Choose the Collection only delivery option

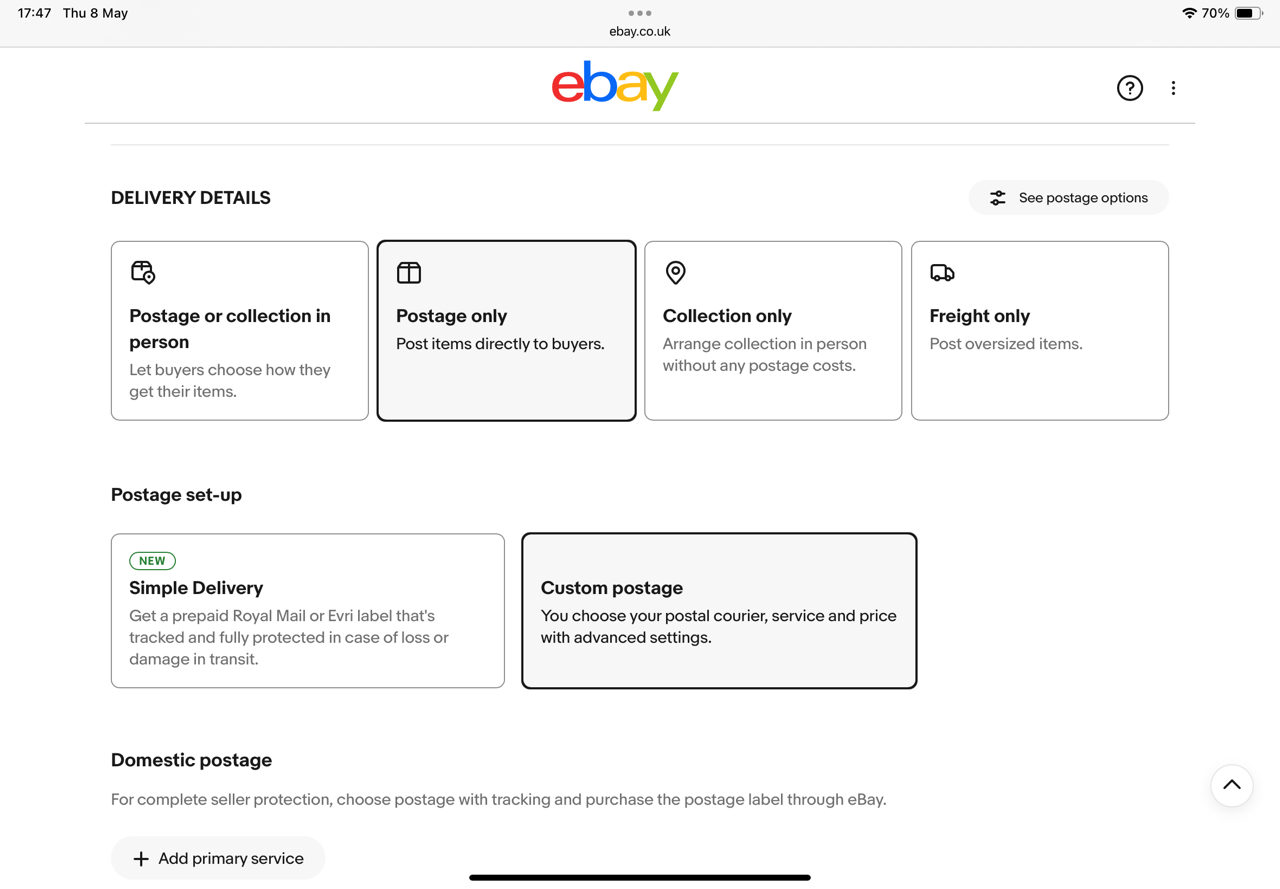[773, 330]
